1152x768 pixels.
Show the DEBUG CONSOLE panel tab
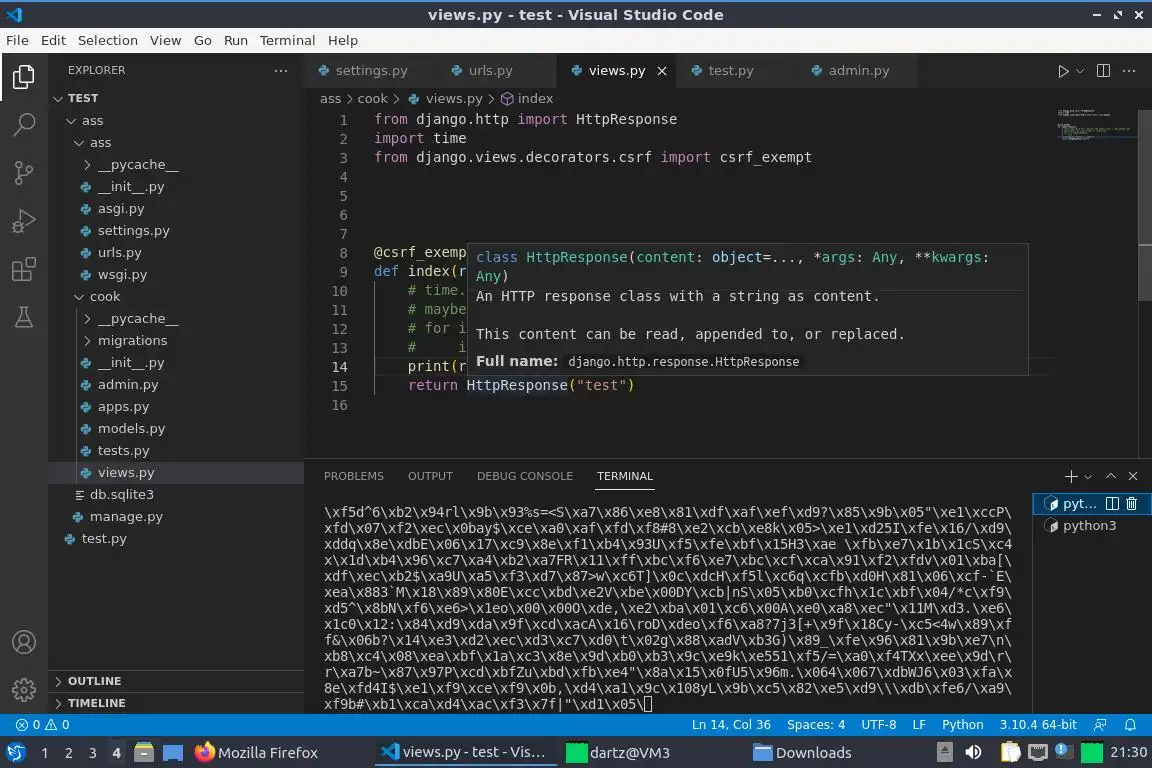pyautogui.click(x=525, y=476)
